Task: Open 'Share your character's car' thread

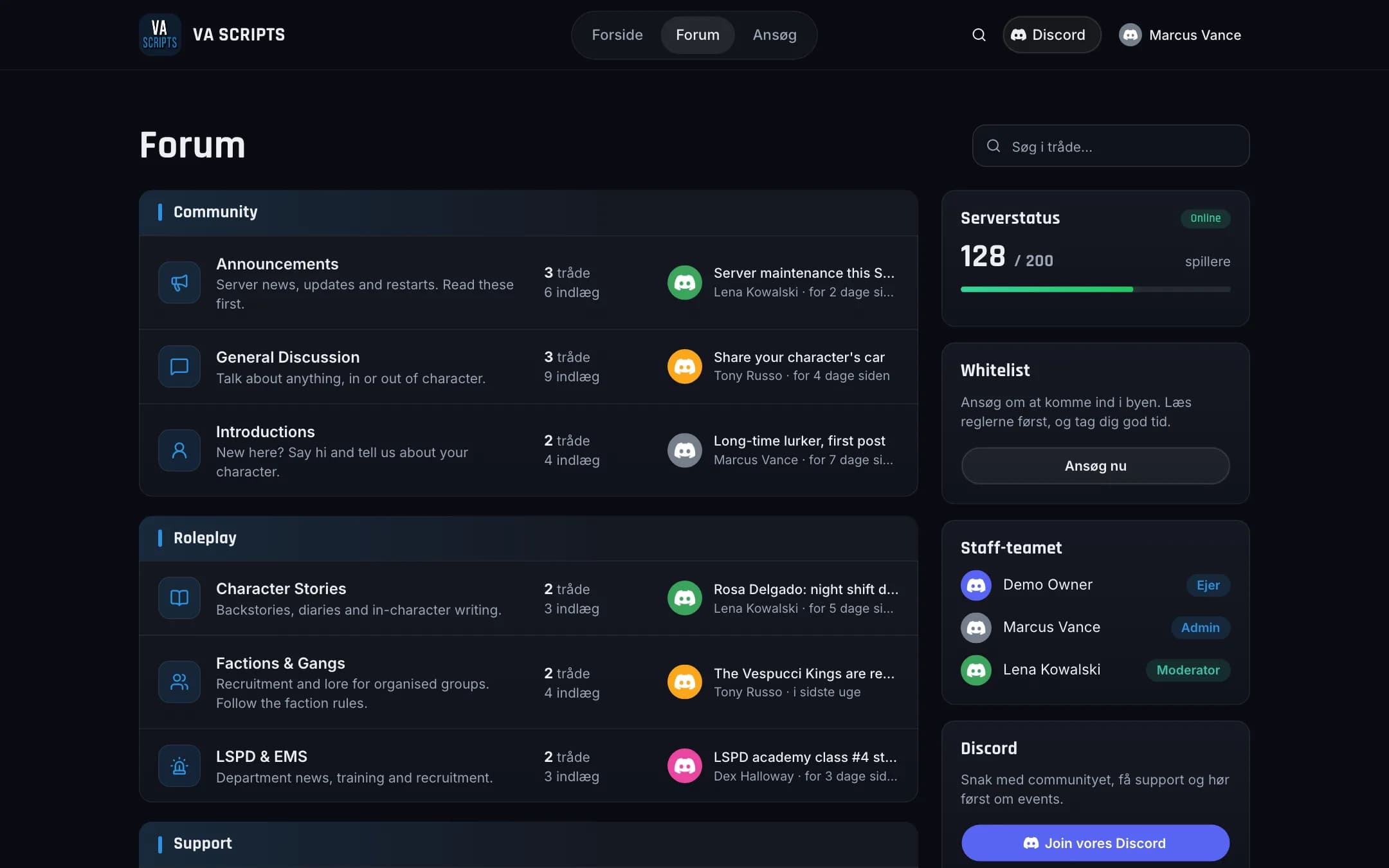Action: [x=799, y=357]
